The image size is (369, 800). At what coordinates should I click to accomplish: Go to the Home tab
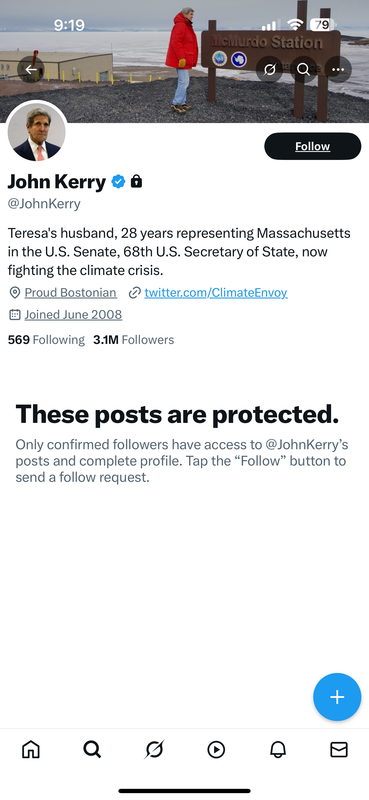(x=31, y=749)
